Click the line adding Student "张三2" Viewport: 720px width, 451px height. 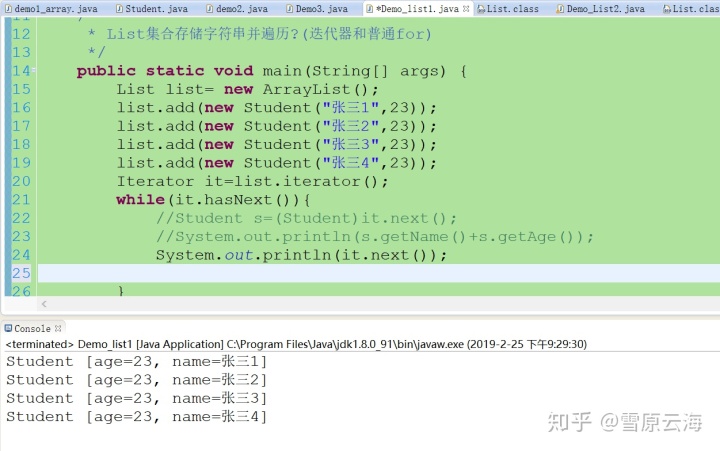click(x=276, y=126)
